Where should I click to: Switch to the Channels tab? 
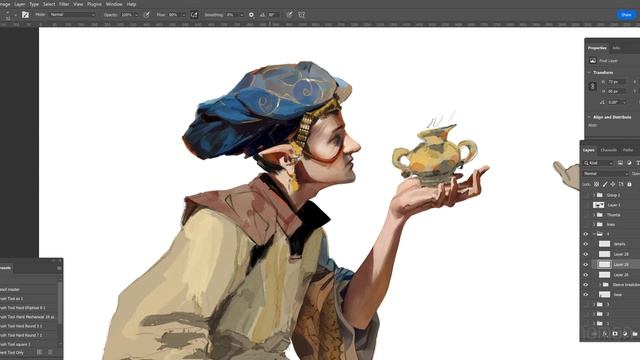click(609, 150)
